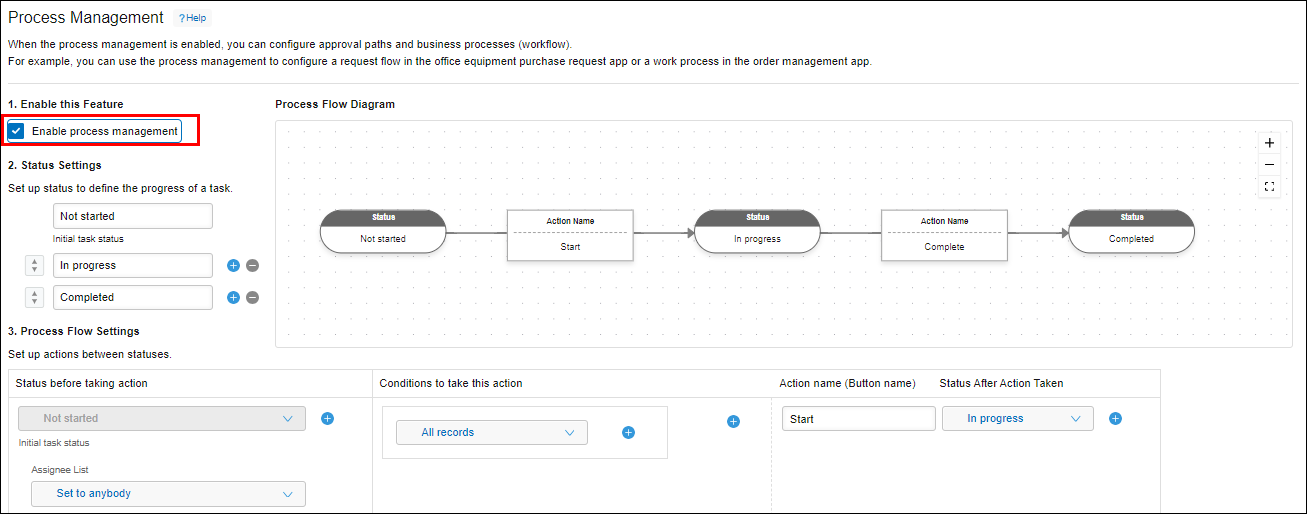Open the Help link beside the title

click(x=192, y=18)
